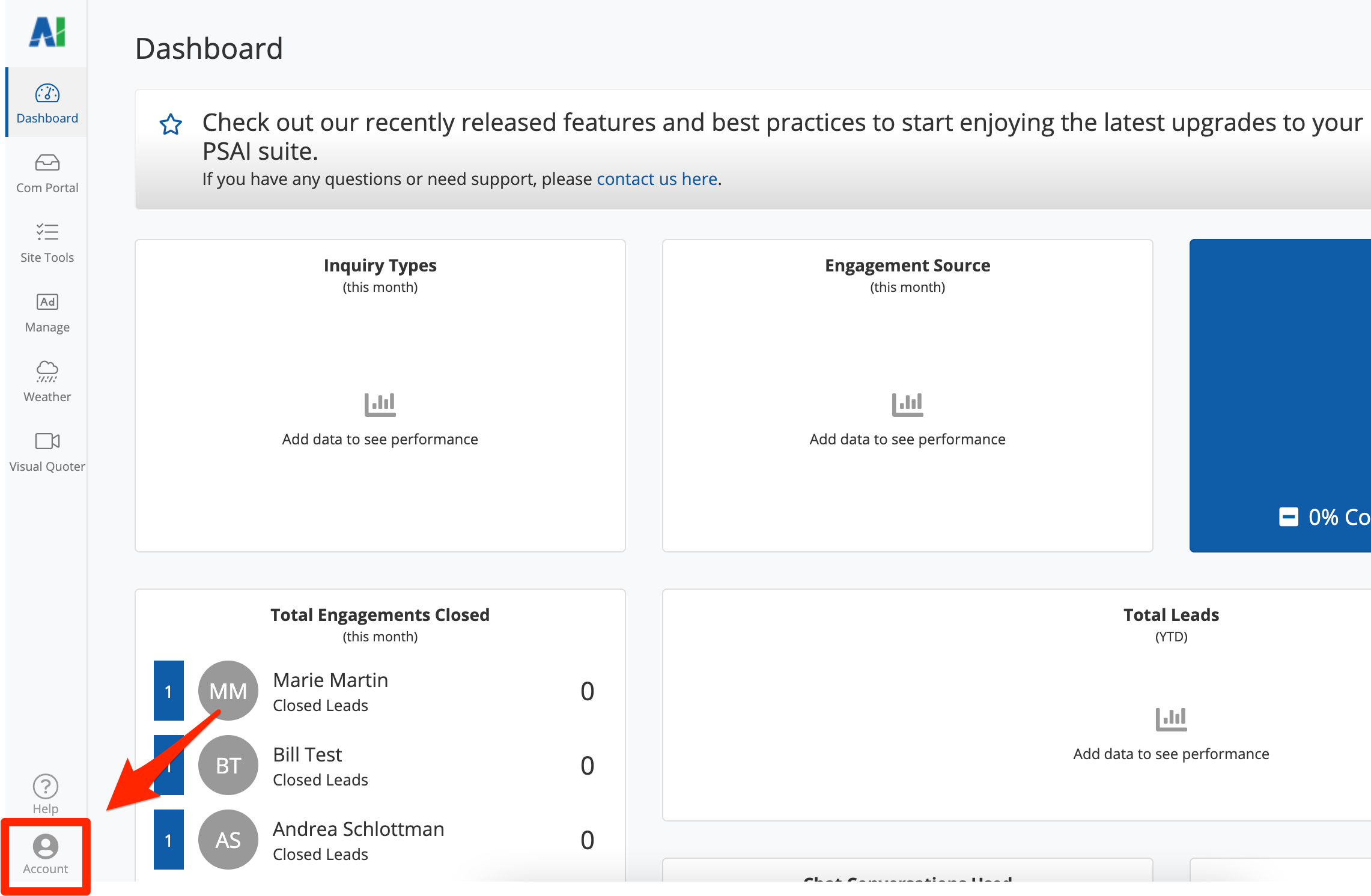The width and height of the screenshot is (1371, 896).
Task: Click the Inquiry Types chart placeholder icon
Action: pyautogui.click(x=380, y=404)
